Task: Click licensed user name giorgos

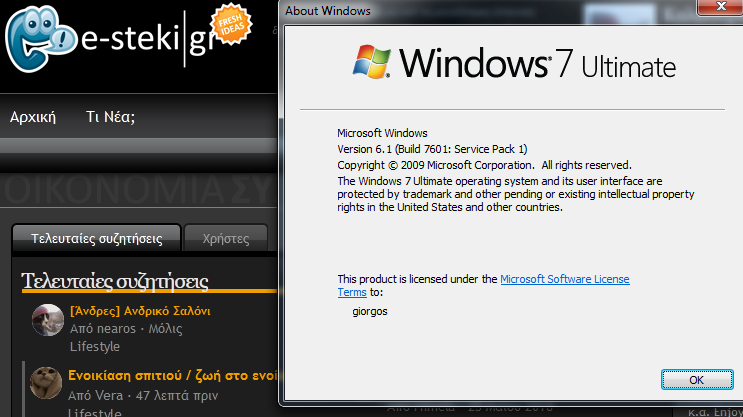Action: tap(370, 311)
